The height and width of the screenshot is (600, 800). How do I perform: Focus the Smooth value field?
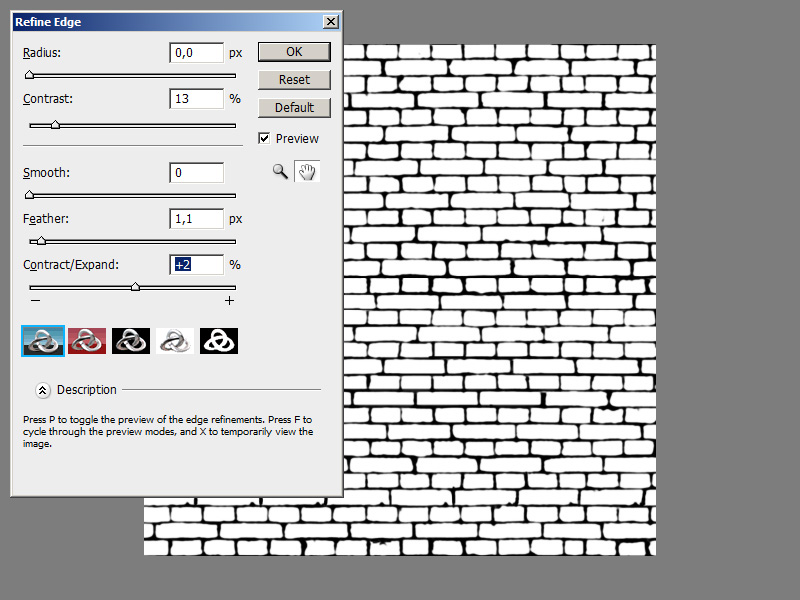(x=196, y=172)
